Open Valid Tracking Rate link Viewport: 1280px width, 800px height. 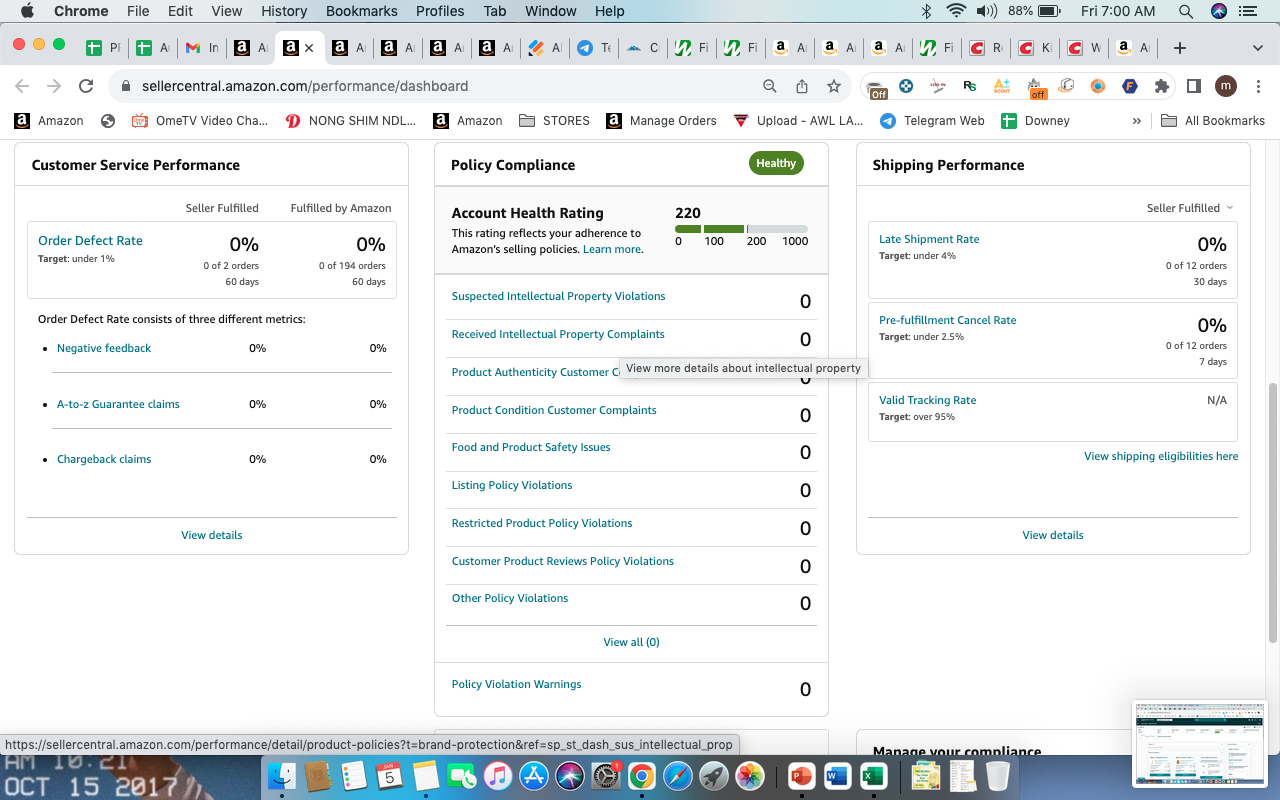pyautogui.click(x=927, y=400)
